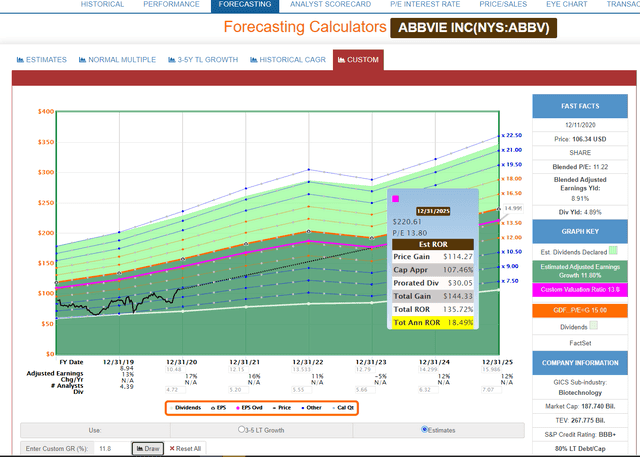Click the GRAPH KEY panel header
Image resolution: width=640 pixels, height=457 pixels.
580,231
